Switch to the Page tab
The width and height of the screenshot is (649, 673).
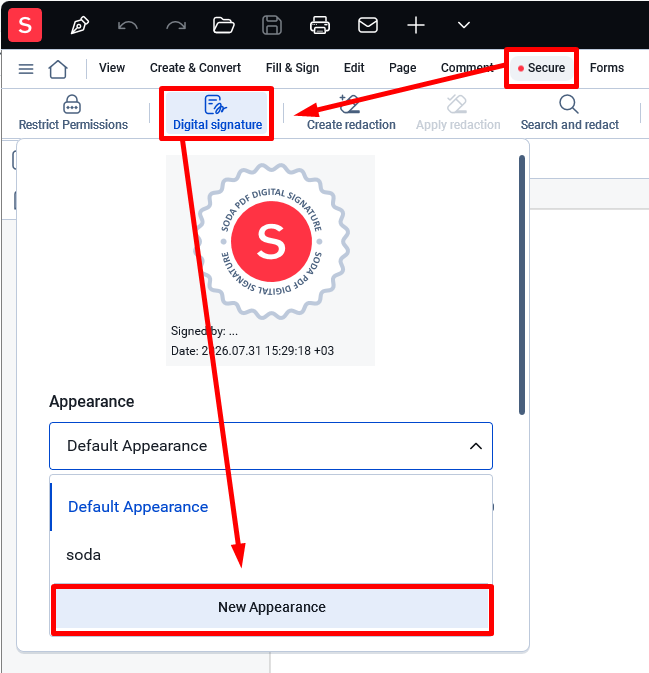pos(403,68)
